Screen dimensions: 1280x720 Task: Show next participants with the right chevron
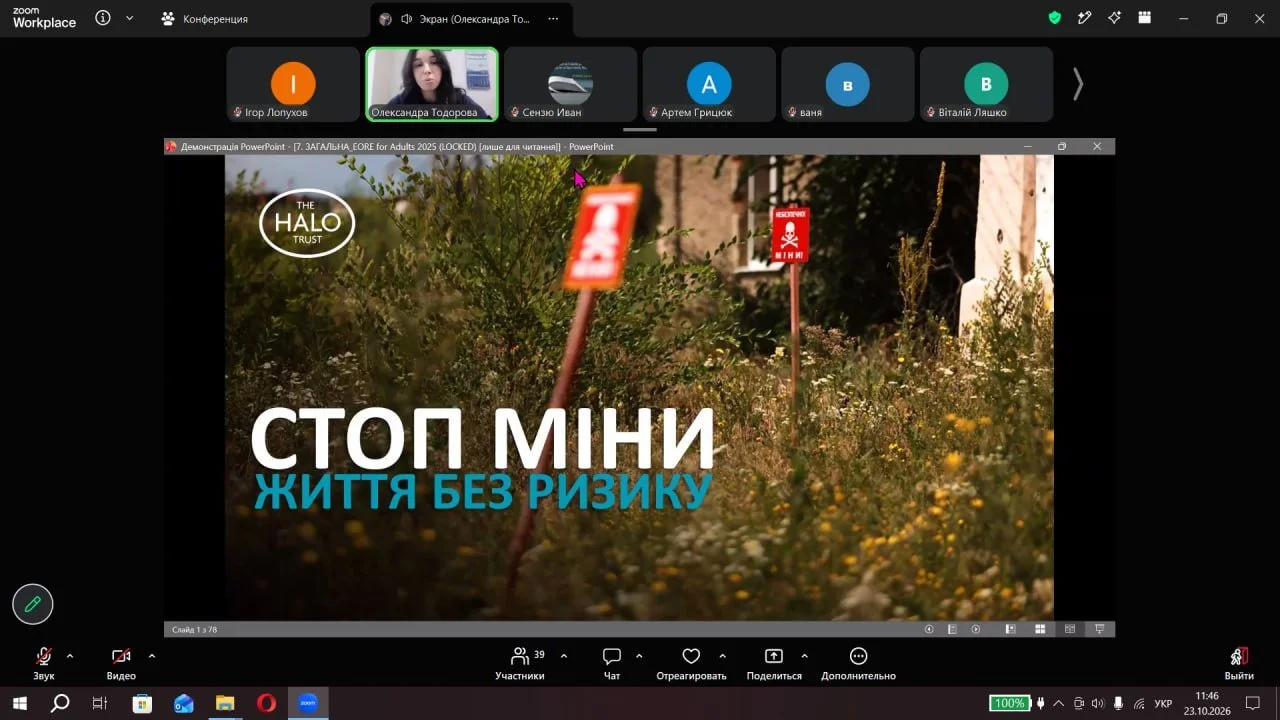coord(1077,84)
